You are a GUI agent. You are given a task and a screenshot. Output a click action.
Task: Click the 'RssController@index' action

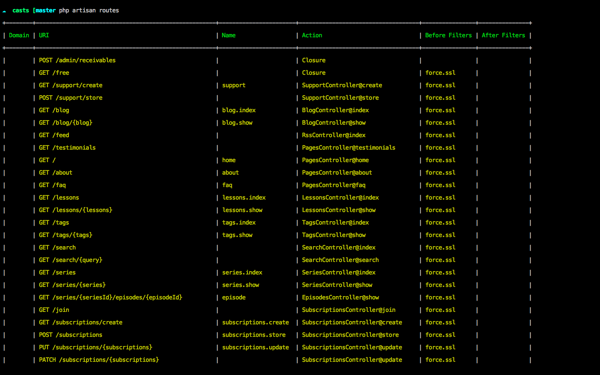(x=334, y=135)
